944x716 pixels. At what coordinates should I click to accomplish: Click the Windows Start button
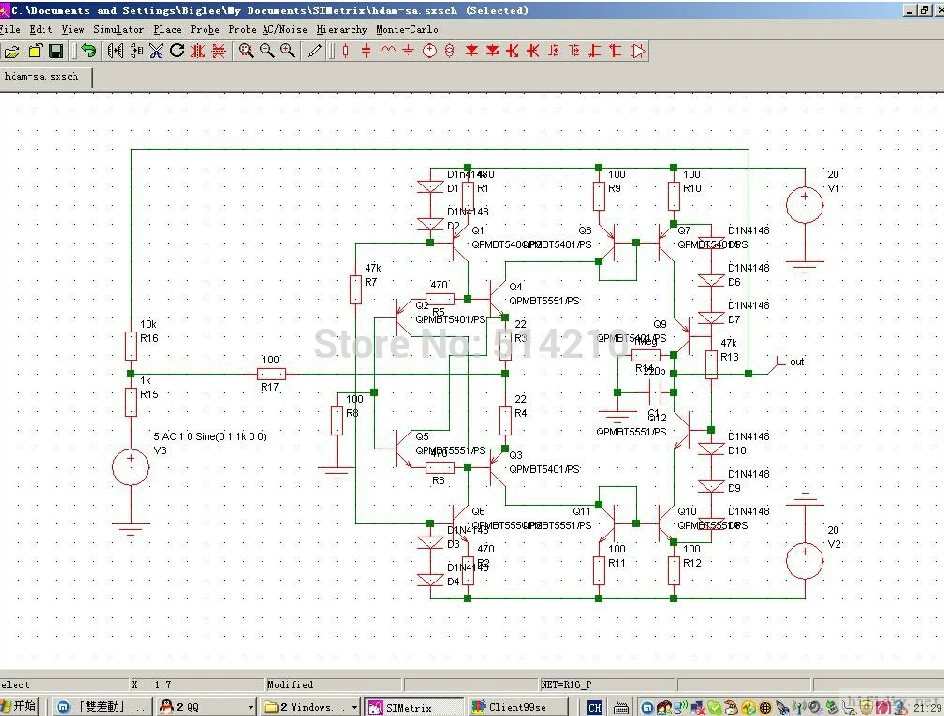click(19, 706)
